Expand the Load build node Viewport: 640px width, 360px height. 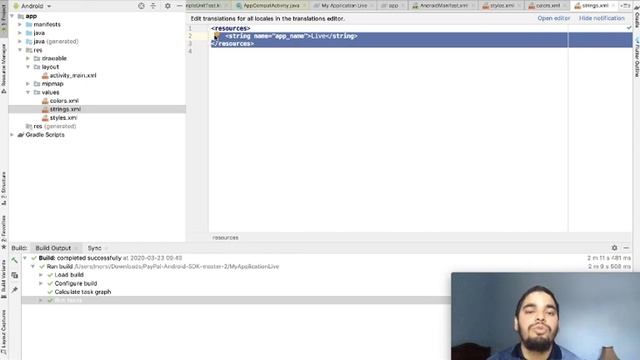41,275
